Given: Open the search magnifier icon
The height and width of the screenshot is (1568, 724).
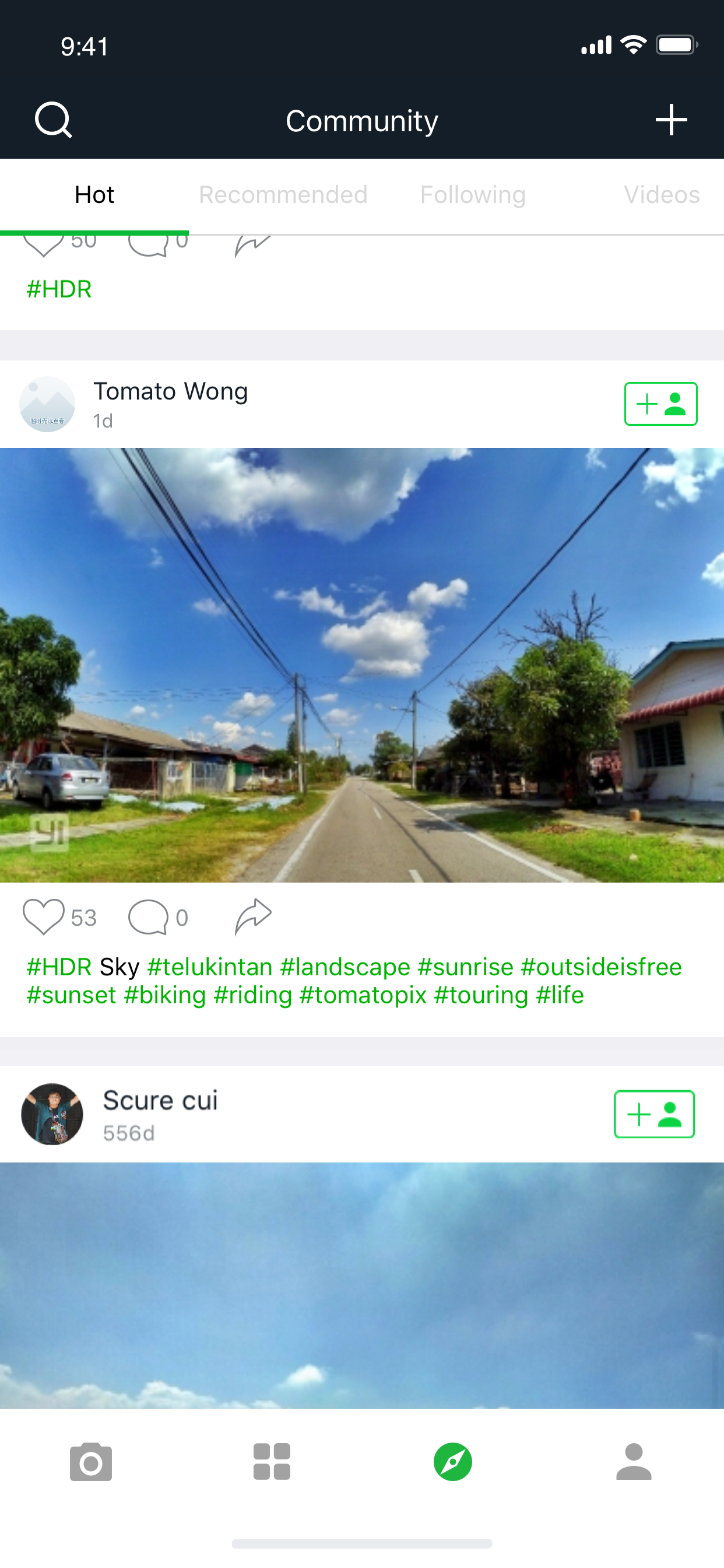Looking at the screenshot, I should point(54,120).
